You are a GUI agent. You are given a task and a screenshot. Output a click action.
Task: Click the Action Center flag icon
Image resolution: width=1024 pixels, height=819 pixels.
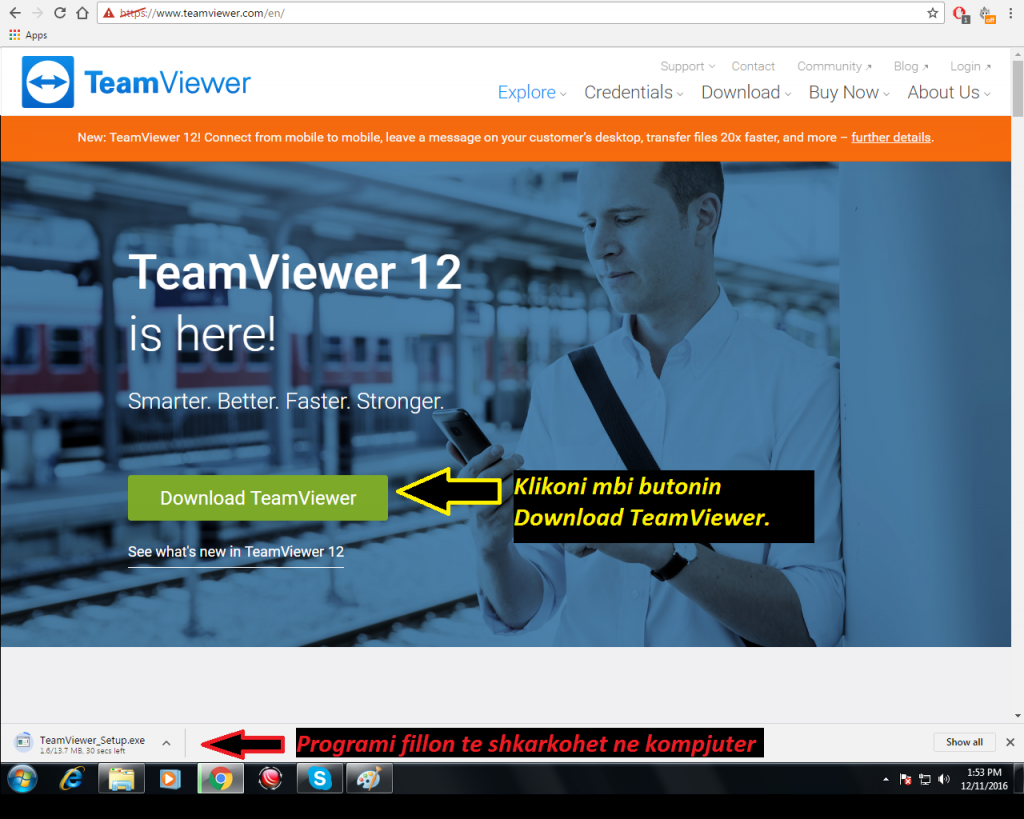[x=905, y=779]
